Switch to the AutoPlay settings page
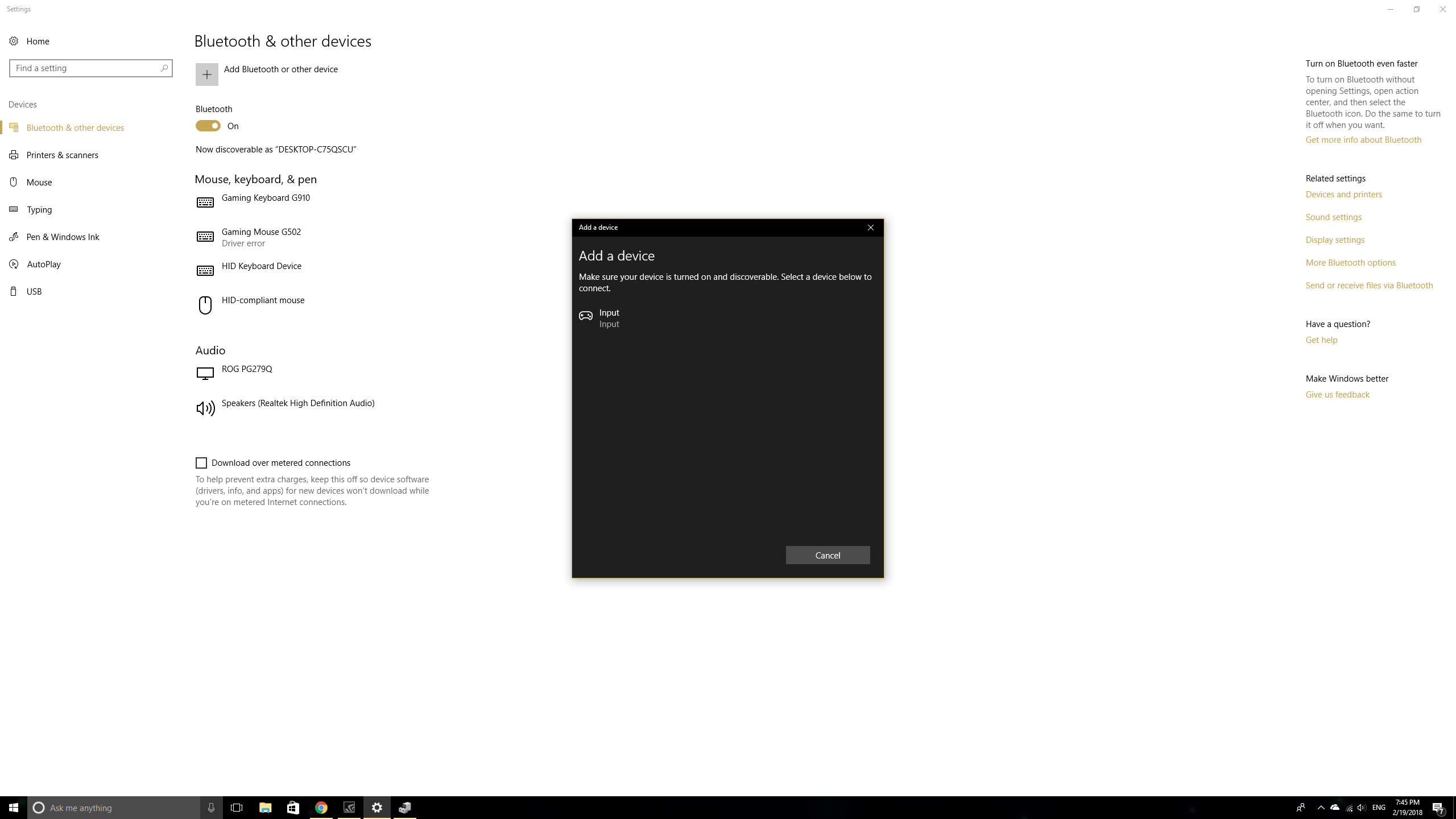This screenshot has height=819, width=1456. click(43, 264)
